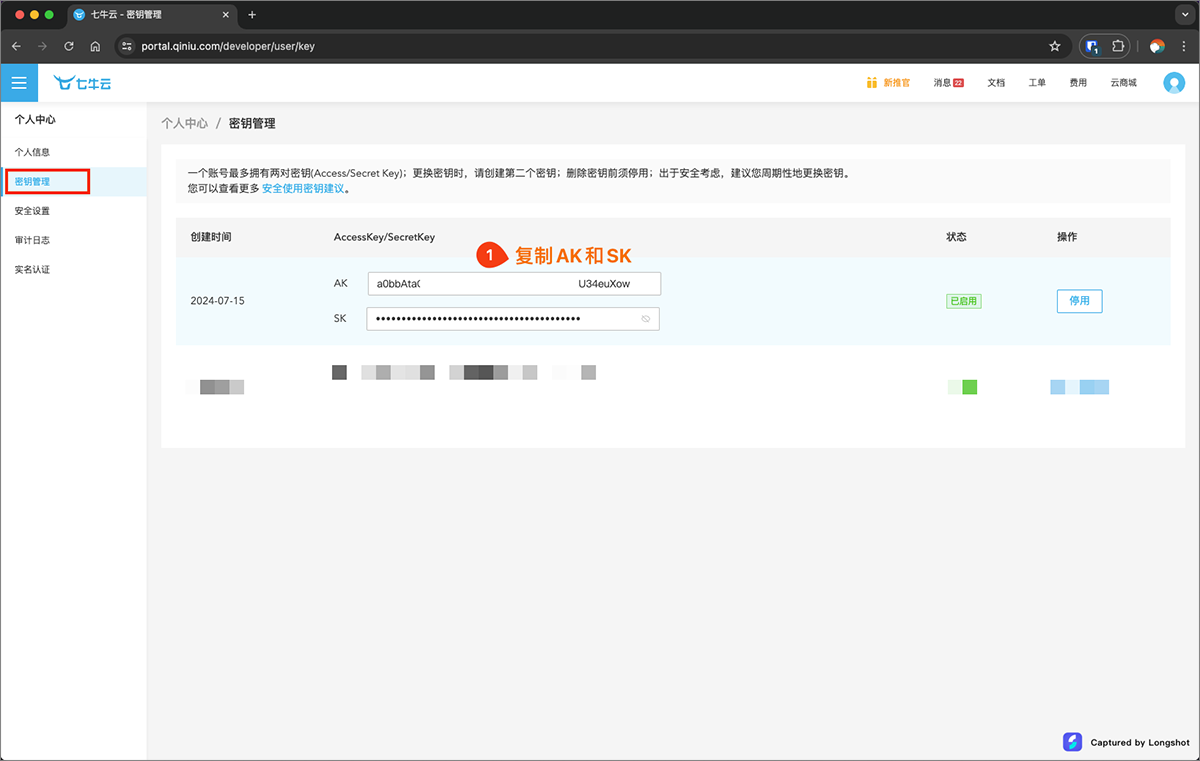This screenshot has width=1200, height=761.
Task: Open the user avatar profile menu
Action: [x=1173, y=83]
